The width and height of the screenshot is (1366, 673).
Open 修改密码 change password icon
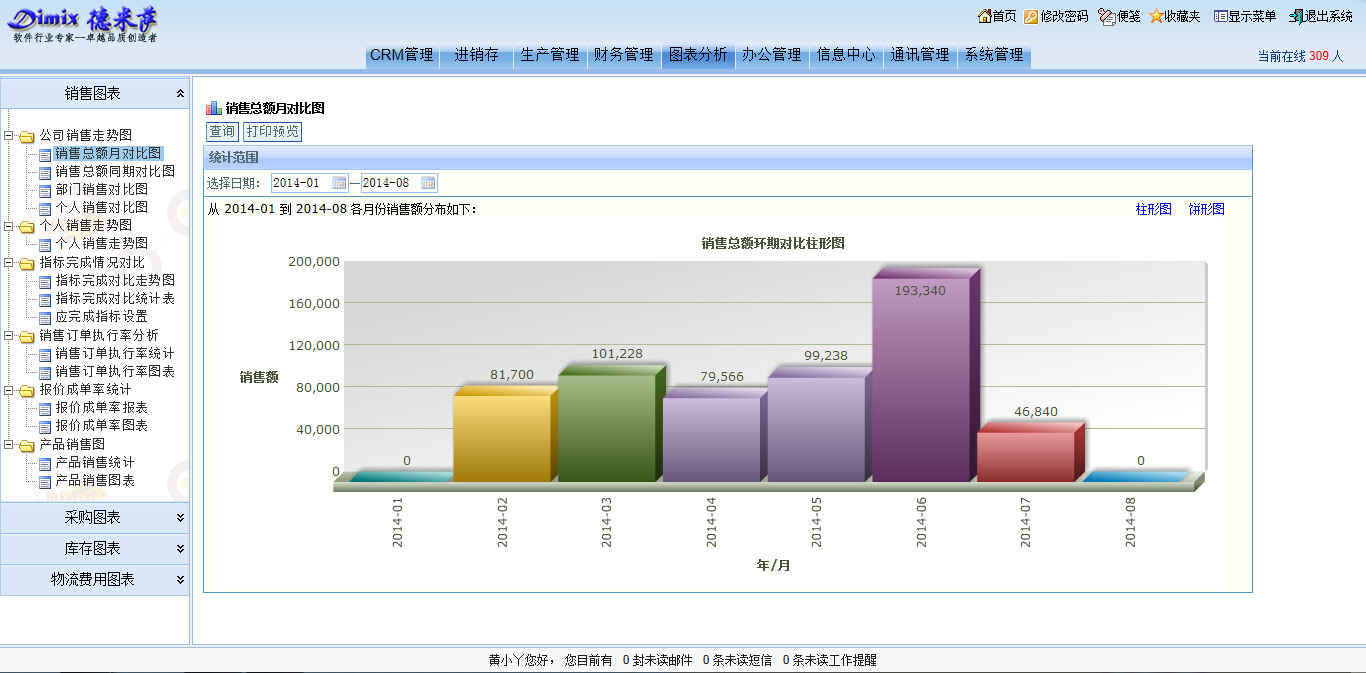1031,16
